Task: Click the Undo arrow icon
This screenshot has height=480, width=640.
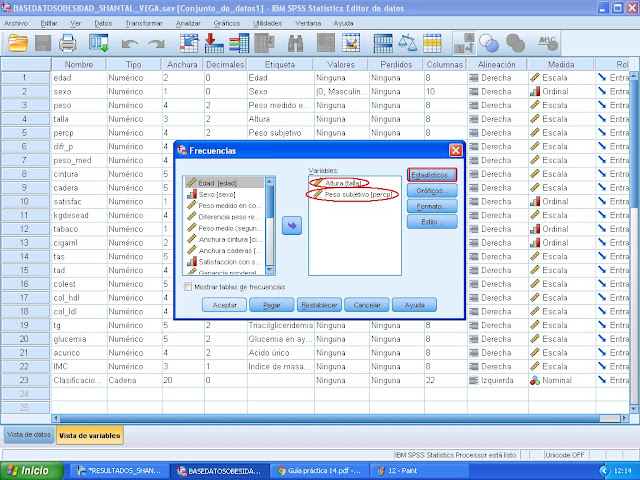Action: (129, 43)
